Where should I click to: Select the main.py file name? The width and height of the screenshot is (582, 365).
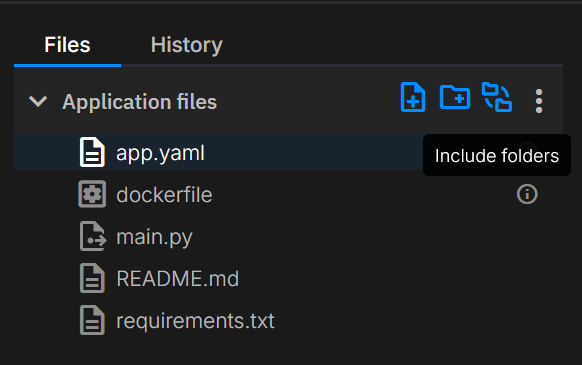point(154,237)
